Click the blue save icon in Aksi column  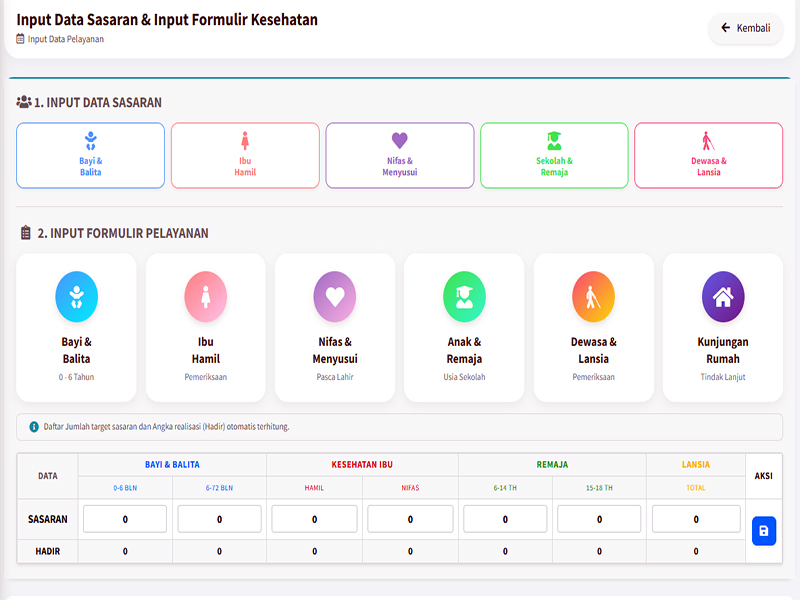tap(763, 530)
